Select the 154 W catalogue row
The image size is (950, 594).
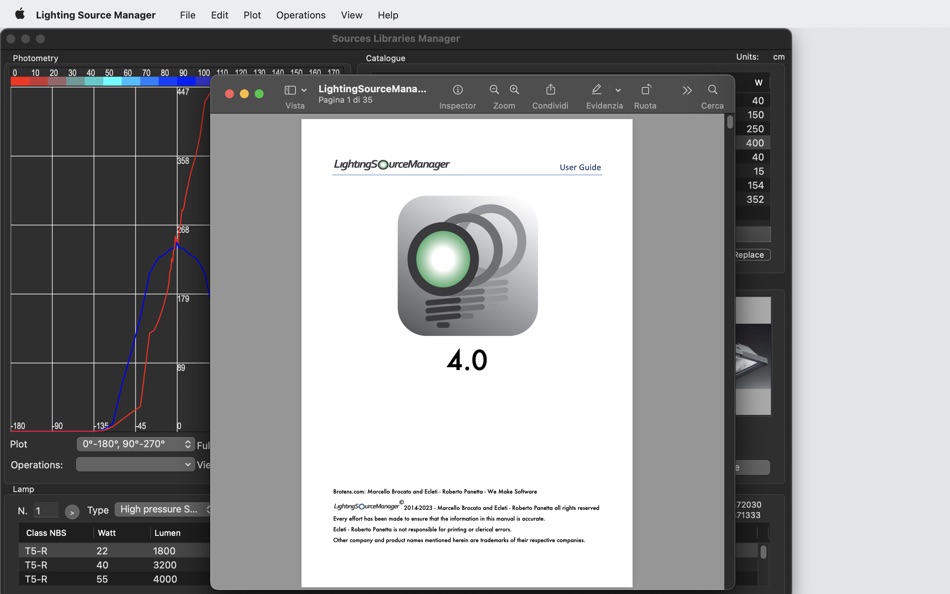[x=753, y=185]
